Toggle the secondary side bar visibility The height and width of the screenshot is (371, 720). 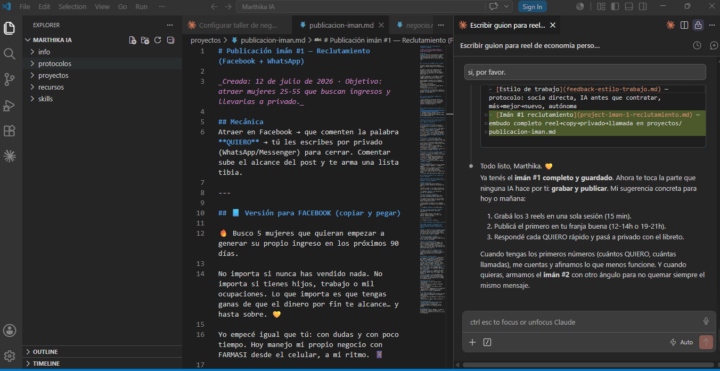pyautogui.click(x=643, y=6)
